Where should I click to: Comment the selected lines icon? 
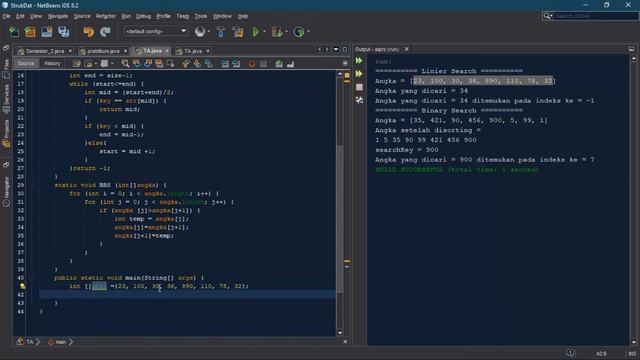tap(279, 64)
